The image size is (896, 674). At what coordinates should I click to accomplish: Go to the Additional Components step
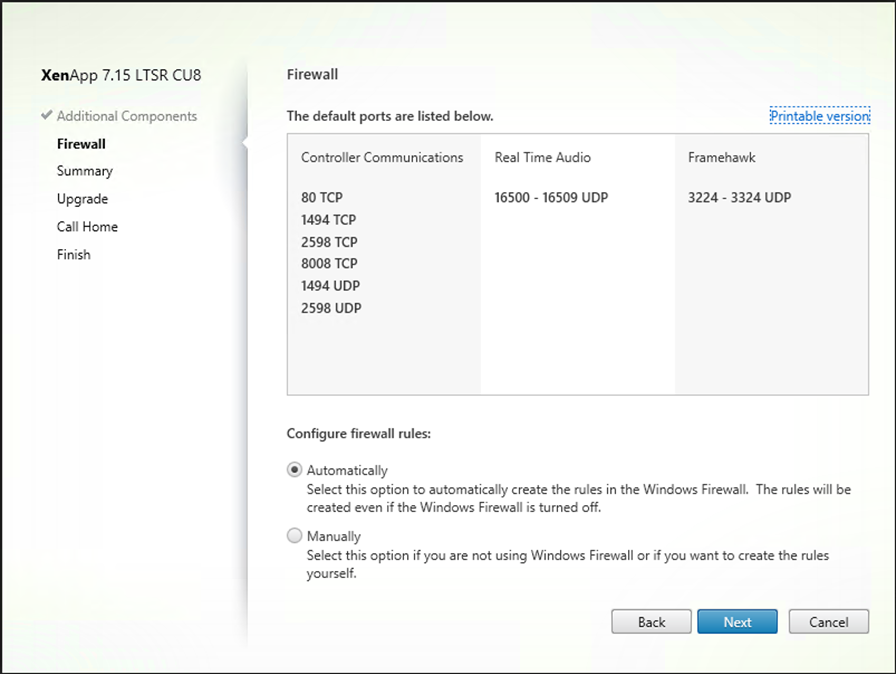tap(127, 116)
